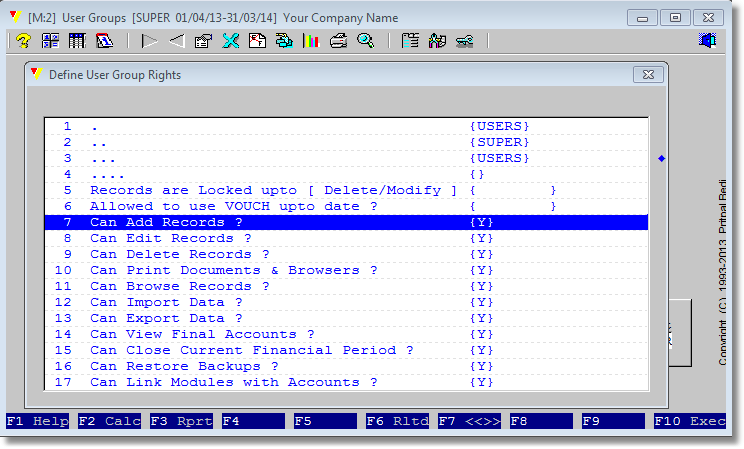
Task: Select Can Print Documents & Browsers row
Action: click(346, 271)
